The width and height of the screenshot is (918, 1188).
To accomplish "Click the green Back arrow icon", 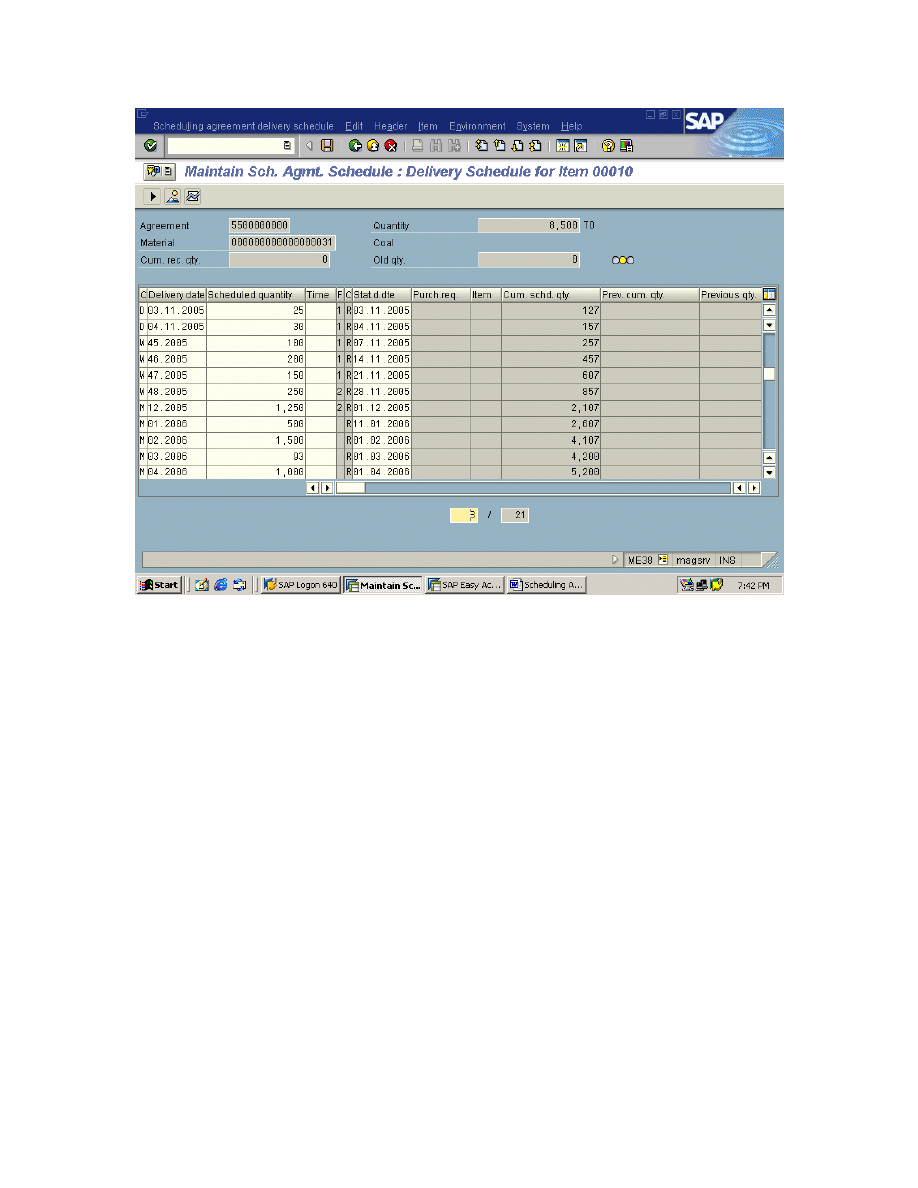I will click(x=355, y=146).
